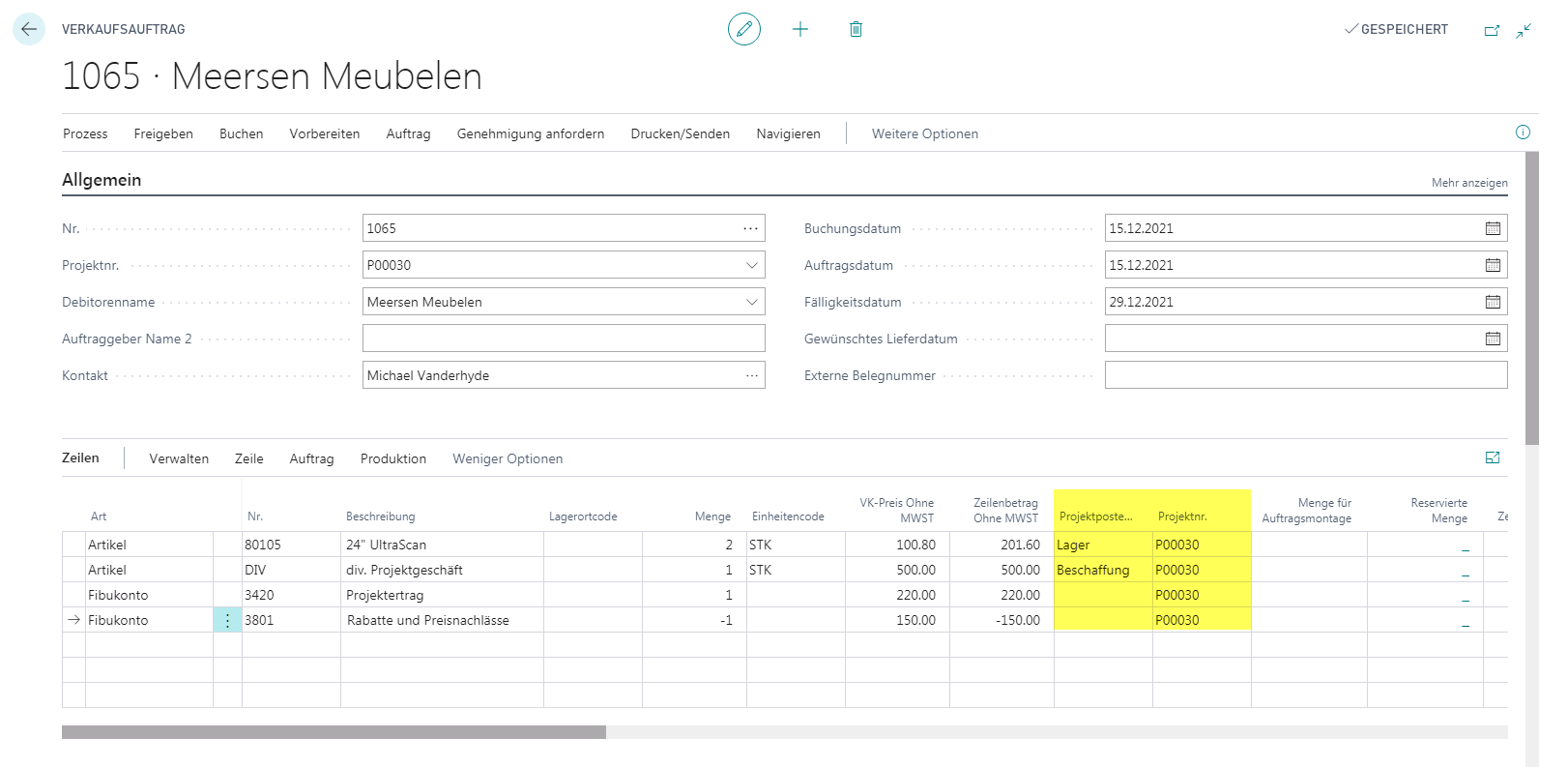
Task: Click the Menge column header
Action: click(713, 516)
